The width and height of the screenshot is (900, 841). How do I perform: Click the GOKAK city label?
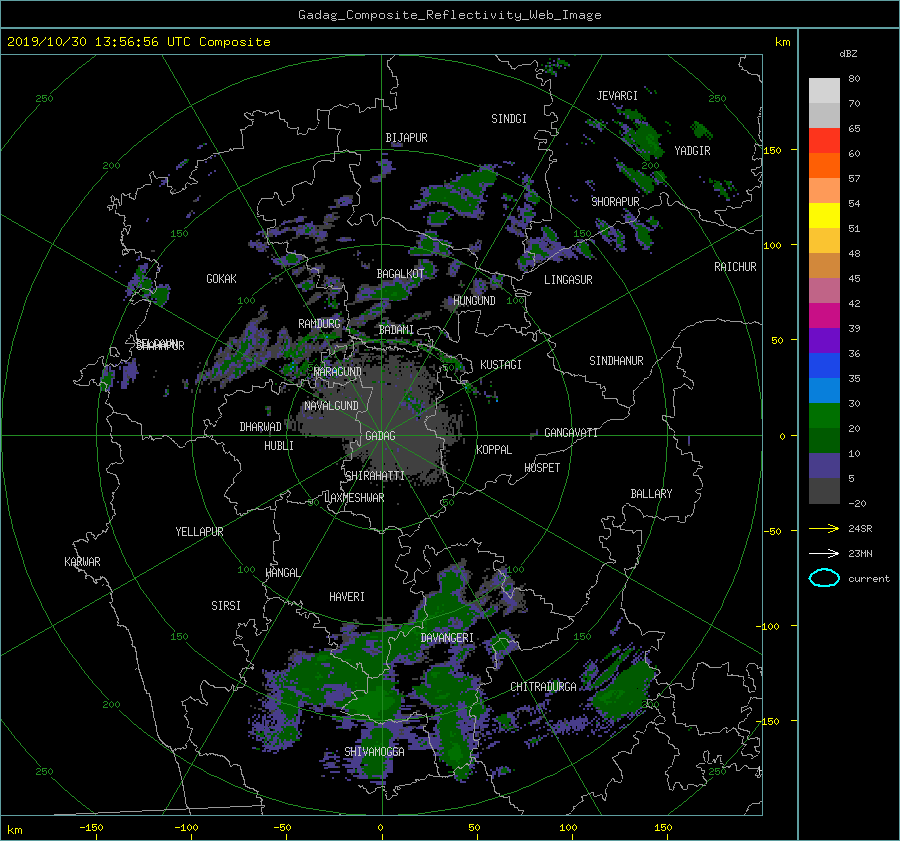(x=222, y=279)
